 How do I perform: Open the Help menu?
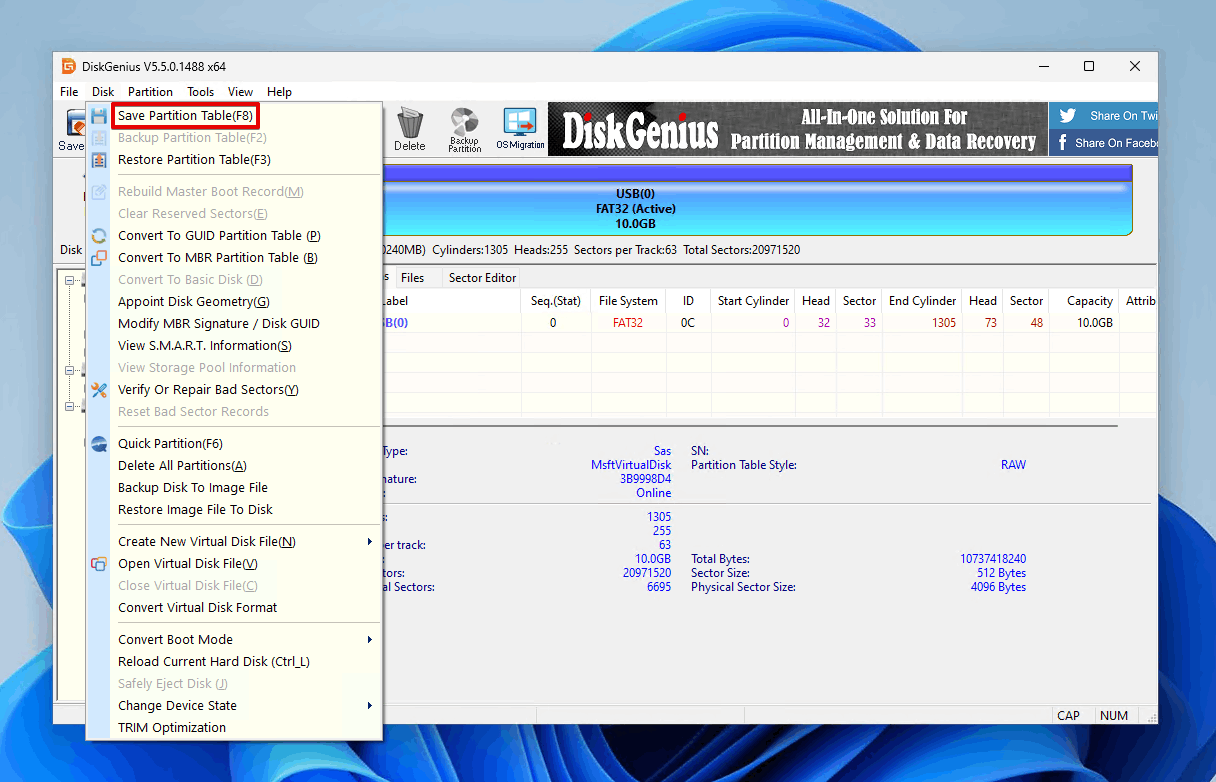[279, 92]
